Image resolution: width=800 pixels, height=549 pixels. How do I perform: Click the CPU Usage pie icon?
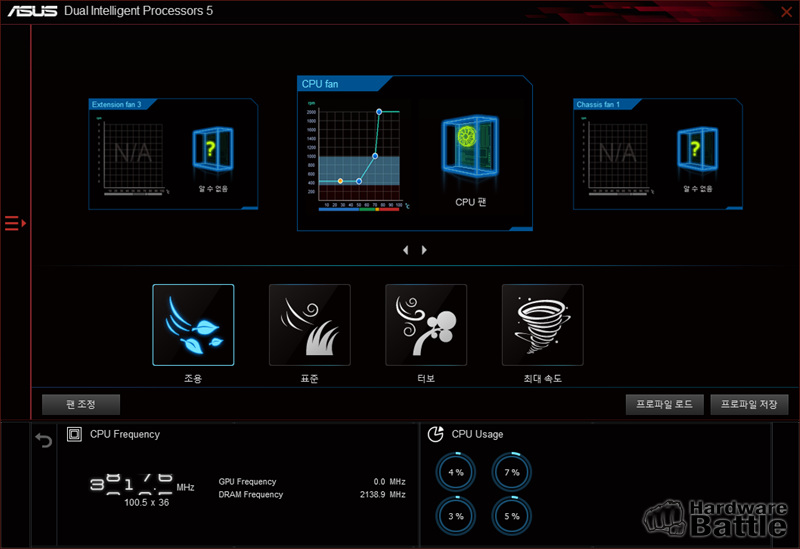pos(435,434)
